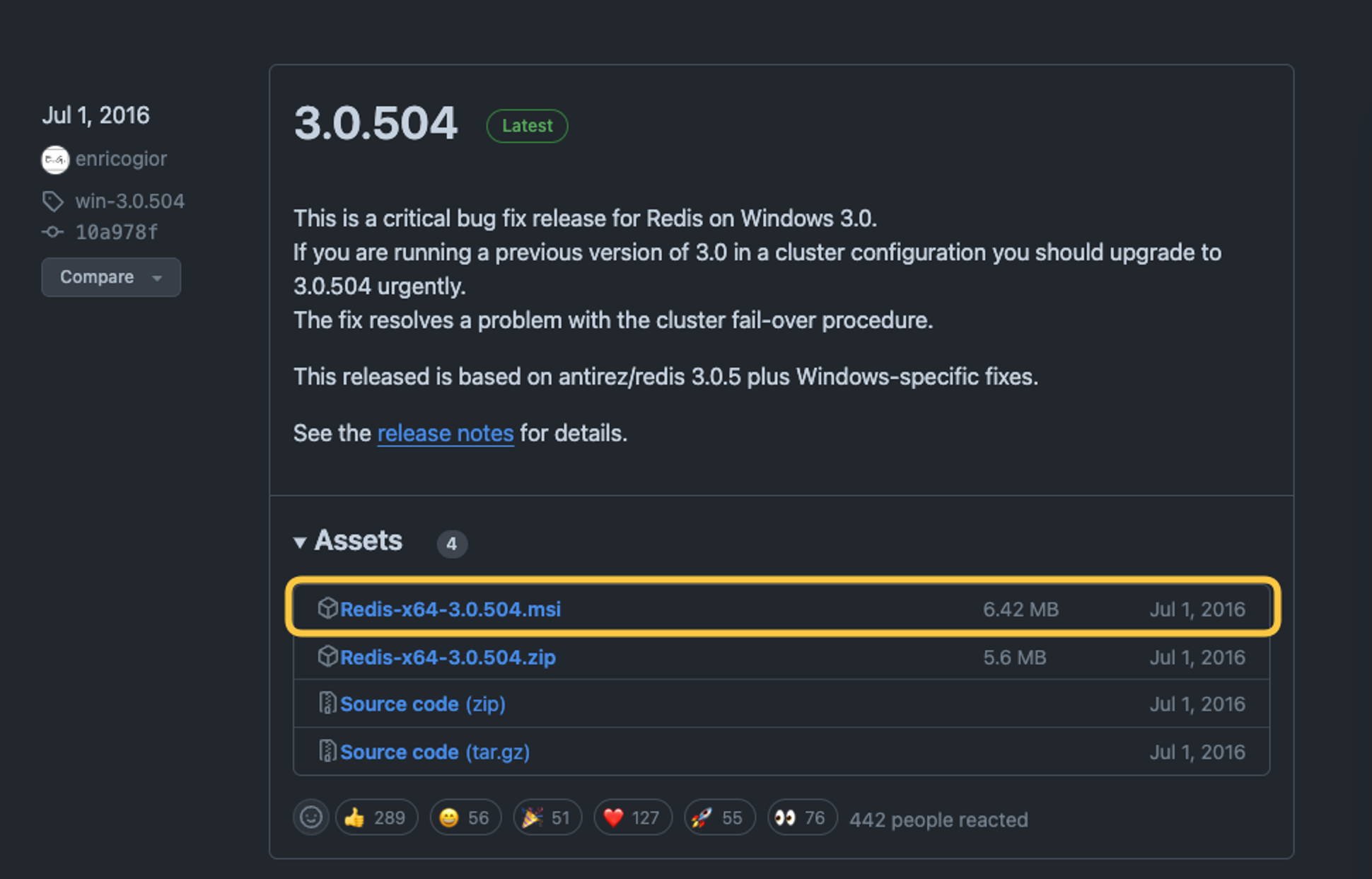
Task: Click the commit icon next to 10a978f
Action: 52,232
